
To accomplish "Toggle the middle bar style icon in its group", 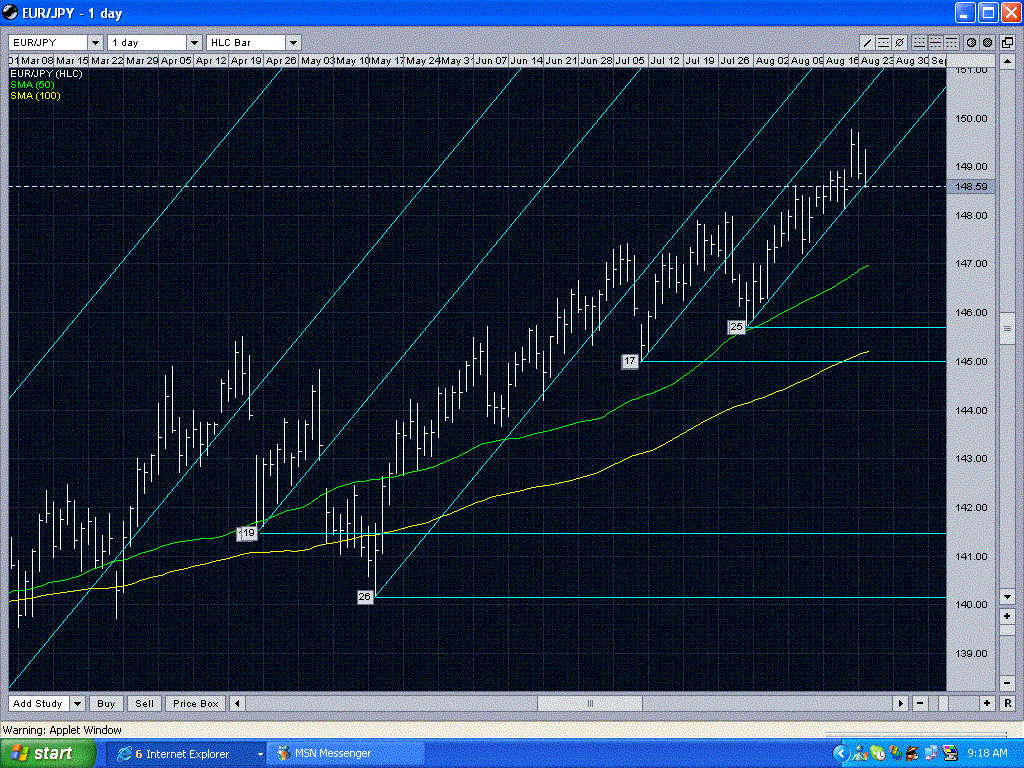I will 936,42.
